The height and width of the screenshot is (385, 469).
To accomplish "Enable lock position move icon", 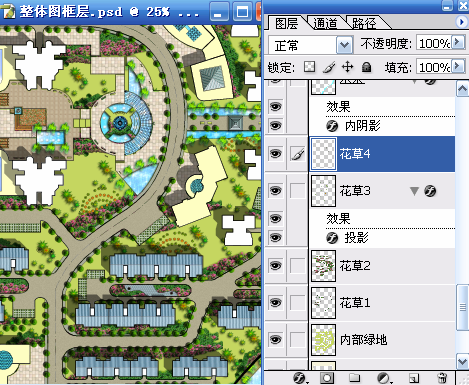I will click(x=347, y=67).
